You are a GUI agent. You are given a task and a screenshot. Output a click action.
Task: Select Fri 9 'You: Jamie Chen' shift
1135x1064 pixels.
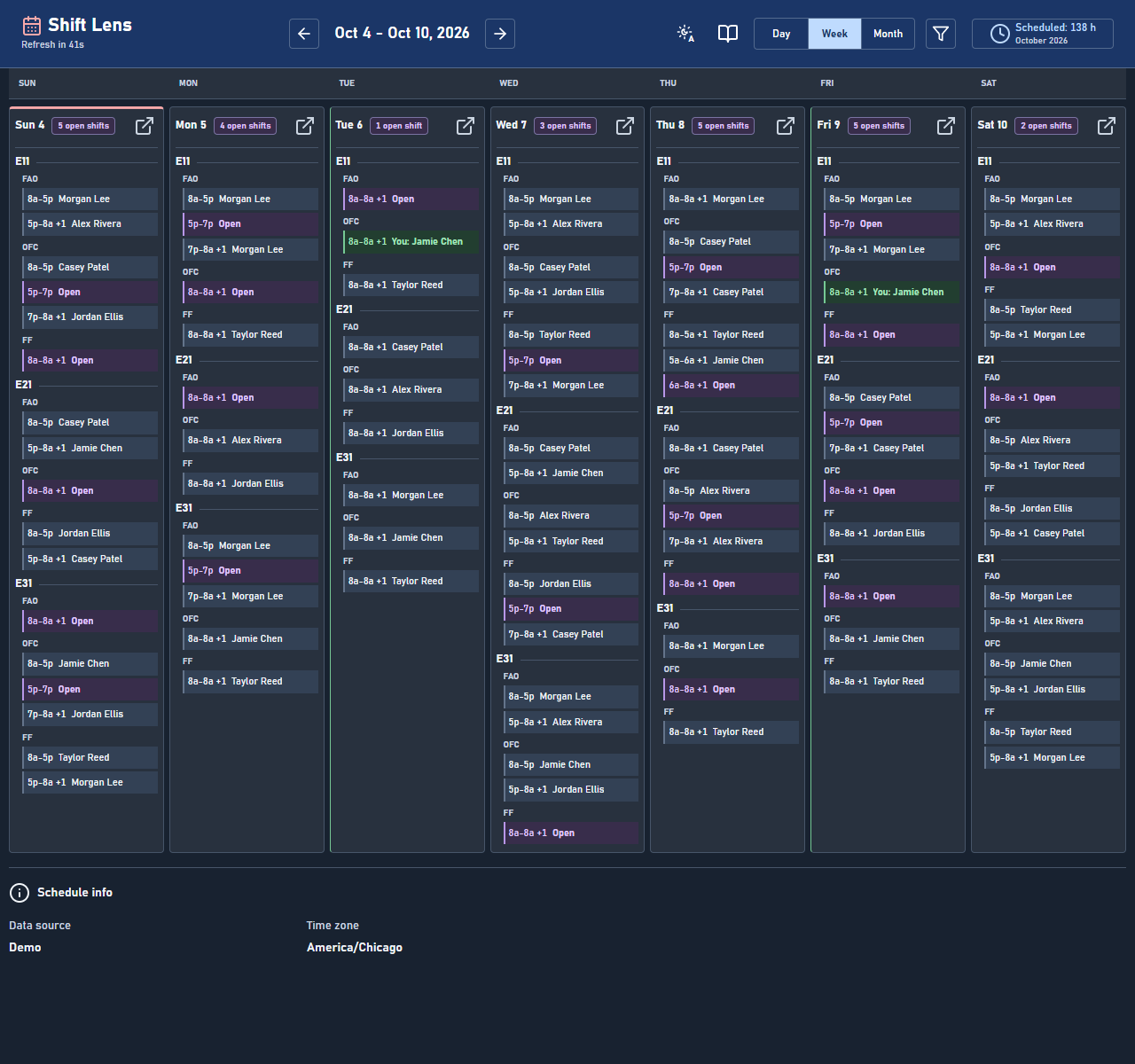pyautogui.click(x=892, y=293)
